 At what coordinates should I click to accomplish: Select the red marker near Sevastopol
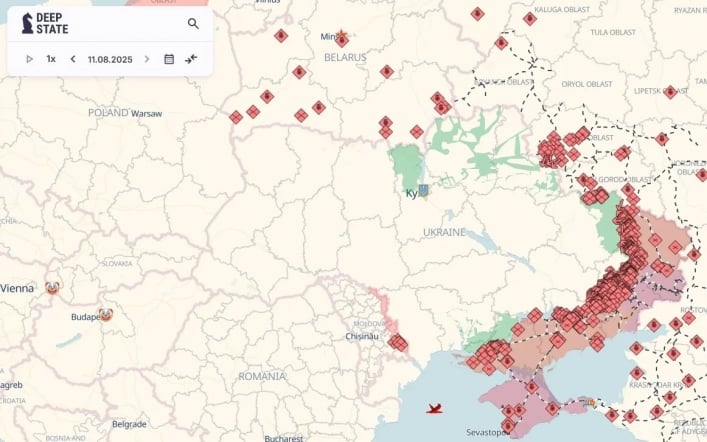tap(508, 425)
